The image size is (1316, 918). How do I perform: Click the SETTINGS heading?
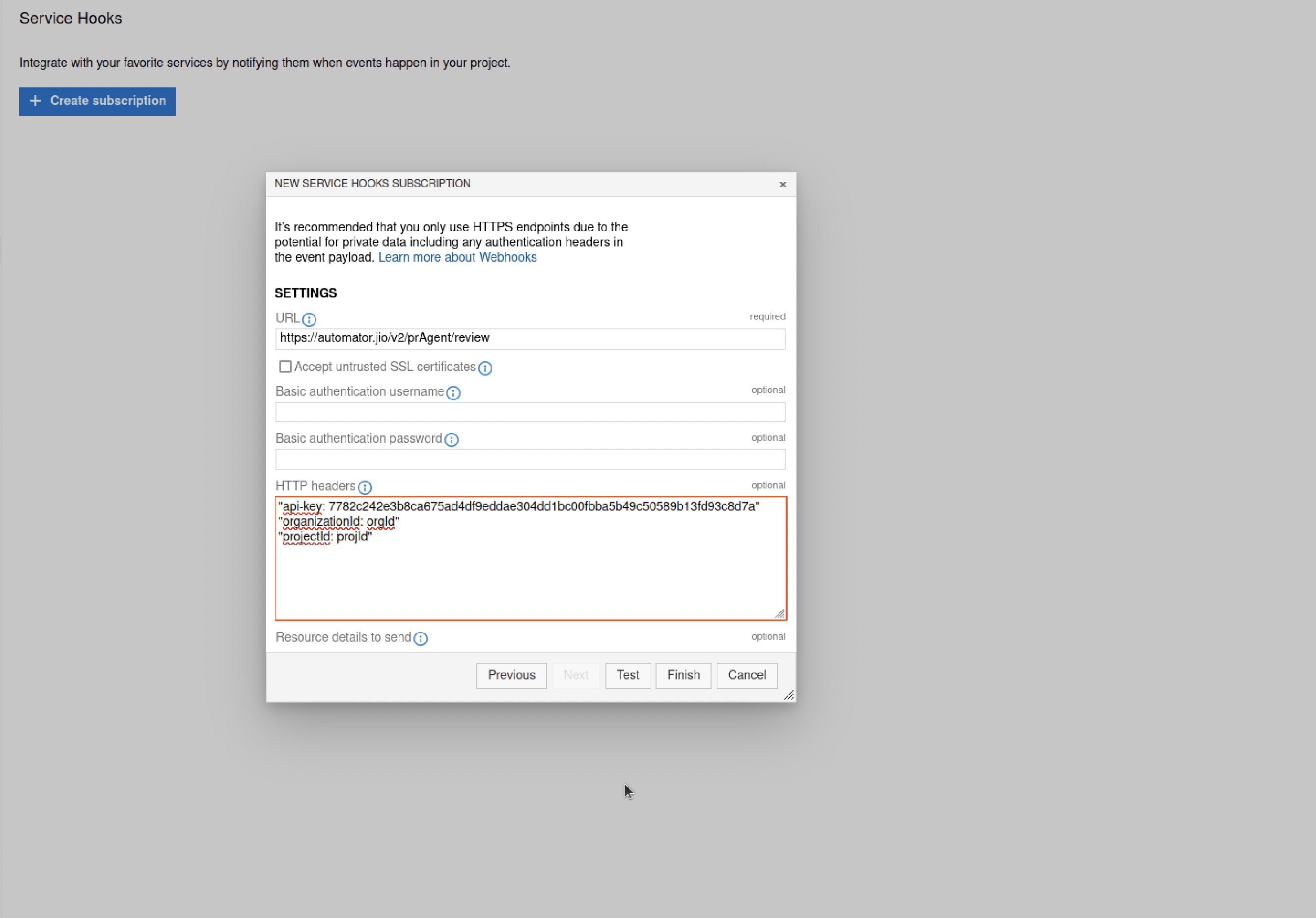click(x=305, y=294)
